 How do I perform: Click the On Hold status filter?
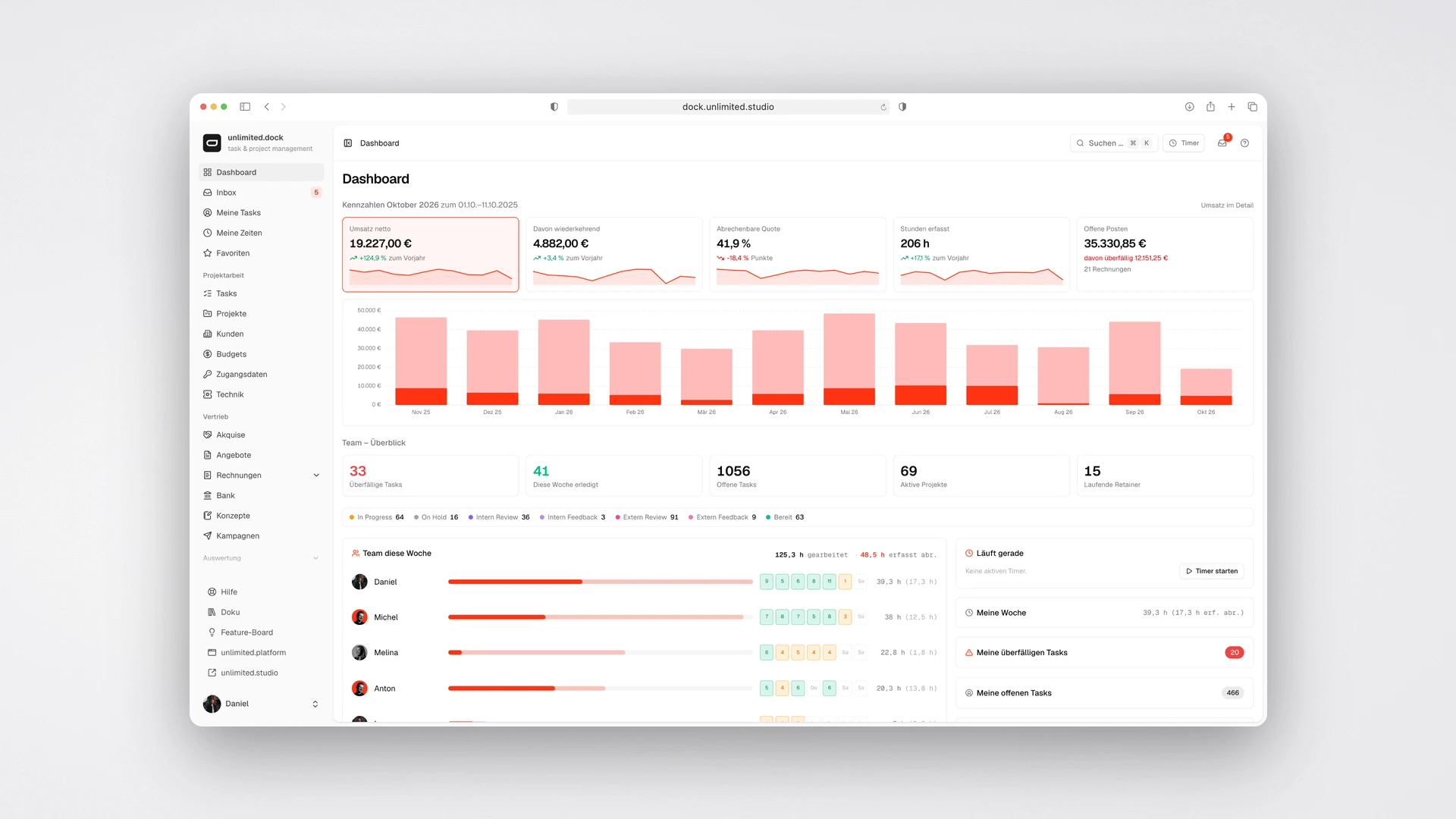[x=436, y=517]
